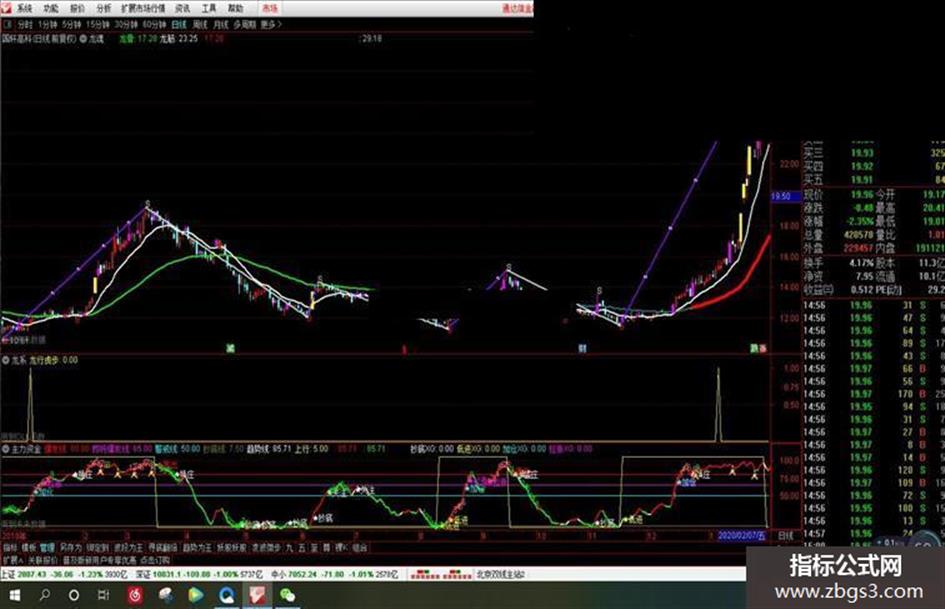Switch to the 60分钟 period
The image size is (945, 609).
tap(154, 25)
